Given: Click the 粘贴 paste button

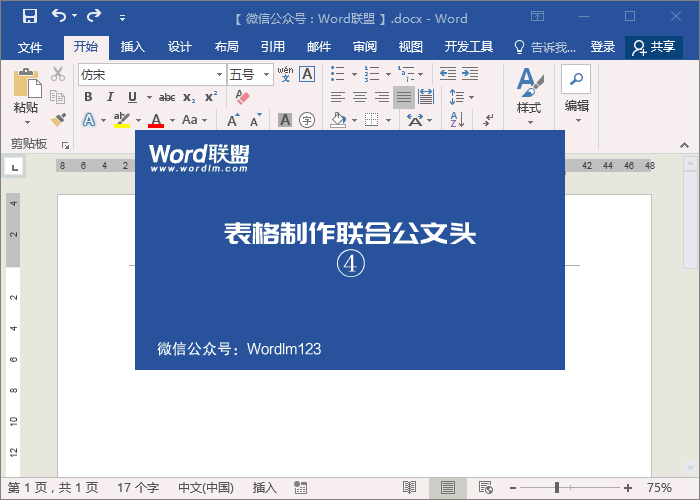Looking at the screenshot, I should [x=26, y=91].
